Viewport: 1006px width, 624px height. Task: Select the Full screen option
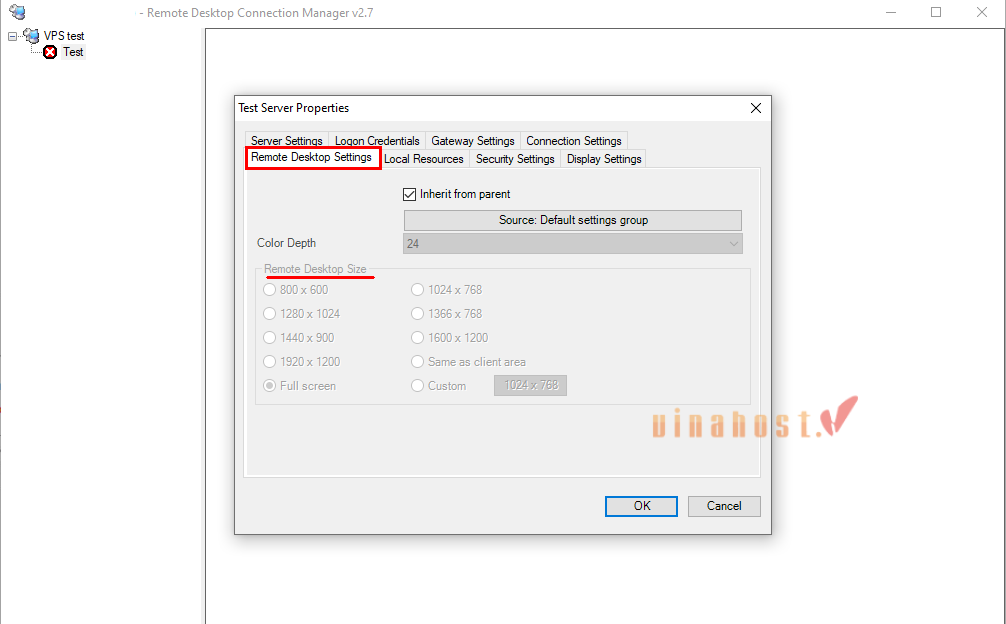(x=269, y=385)
